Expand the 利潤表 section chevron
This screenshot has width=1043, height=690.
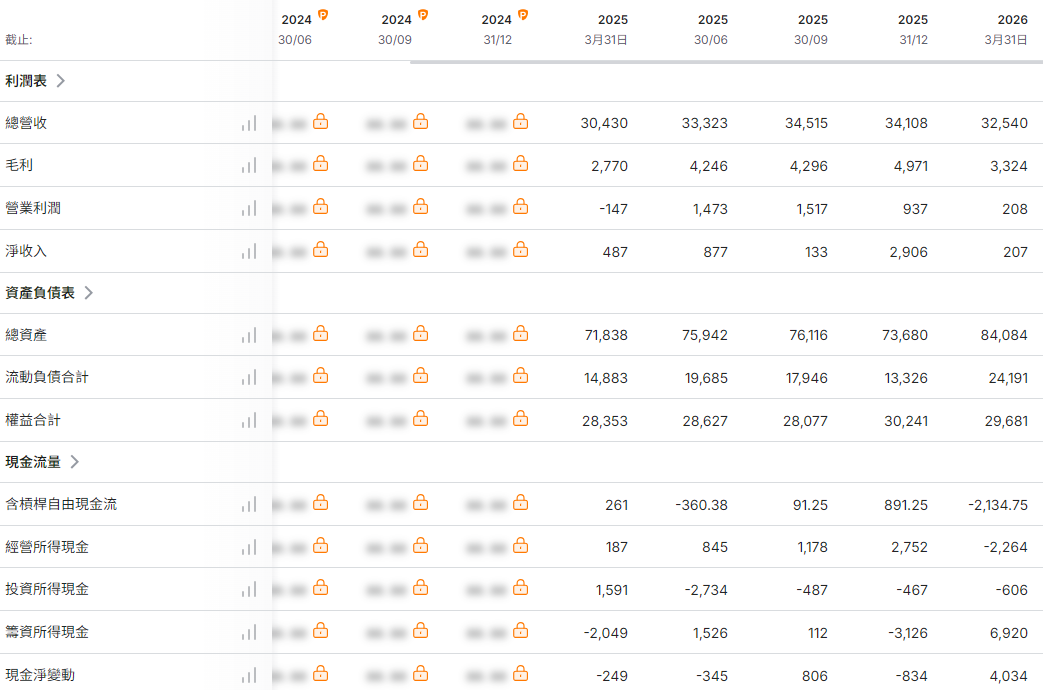tap(61, 81)
